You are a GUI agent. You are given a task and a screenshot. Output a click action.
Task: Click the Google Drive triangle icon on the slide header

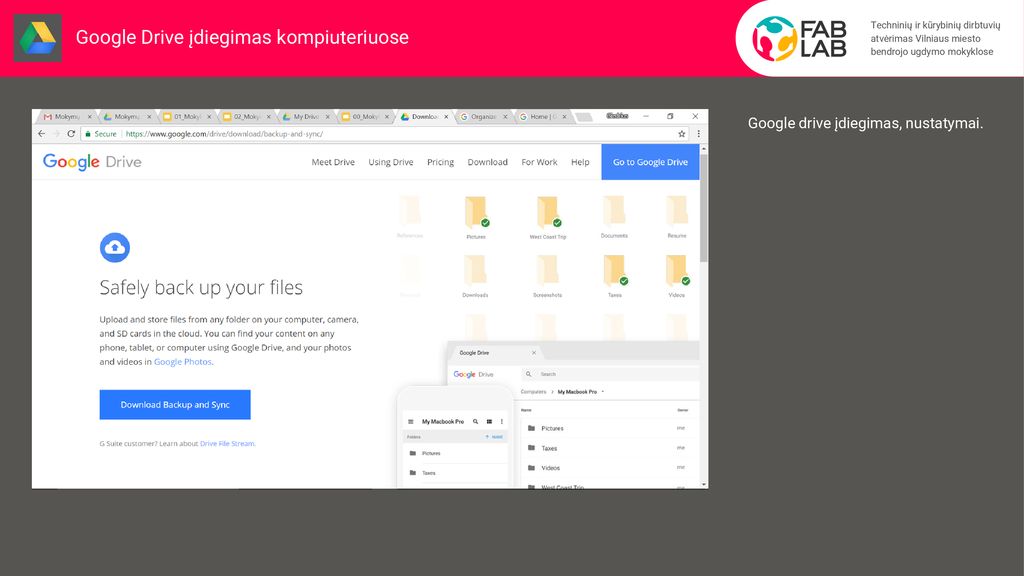tap(37, 38)
